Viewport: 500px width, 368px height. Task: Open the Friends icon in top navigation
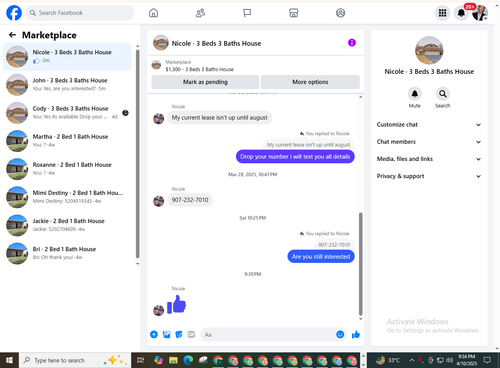point(200,13)
